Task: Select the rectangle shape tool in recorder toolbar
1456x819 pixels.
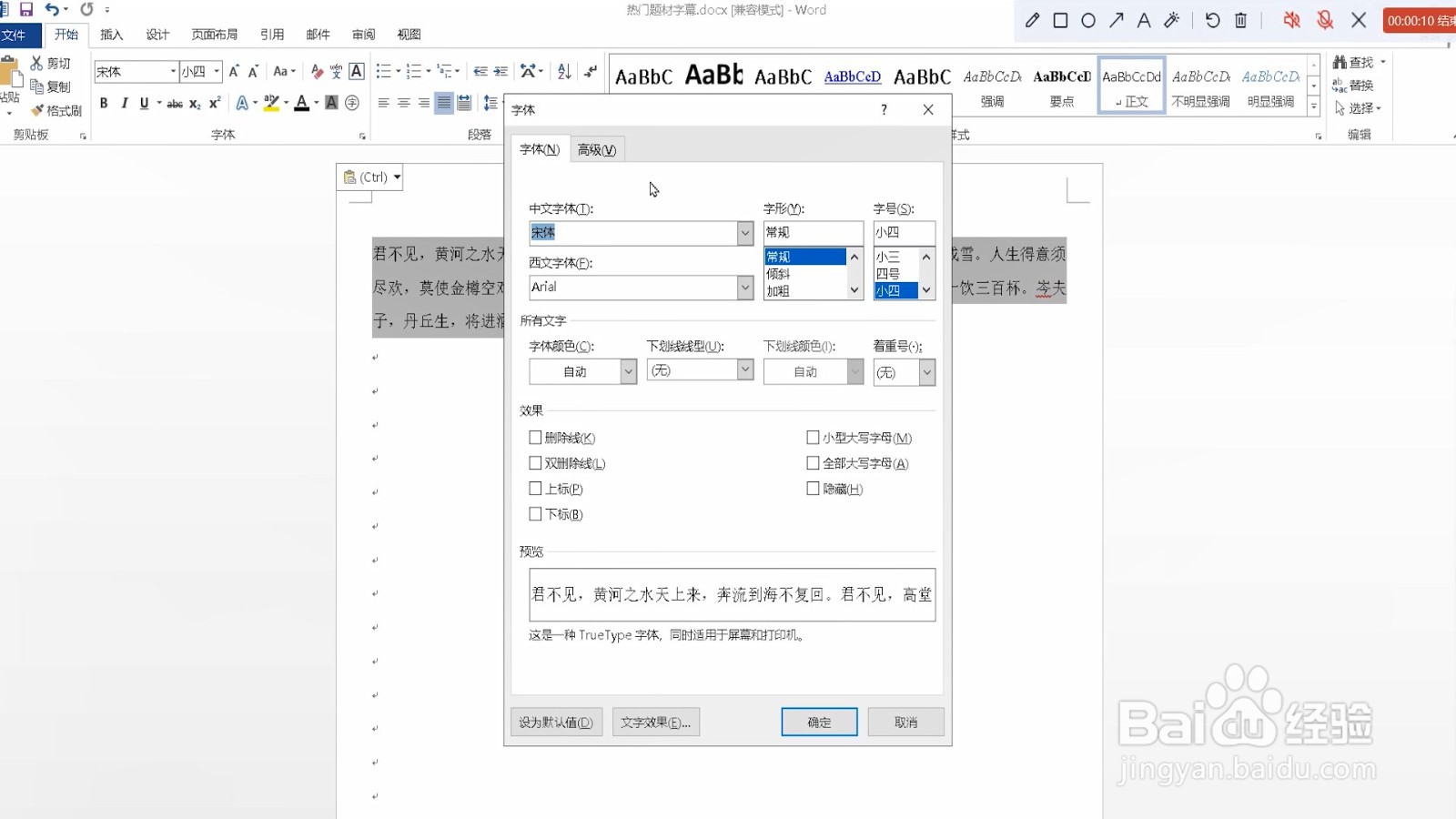Action: (x=1060, y=20)
